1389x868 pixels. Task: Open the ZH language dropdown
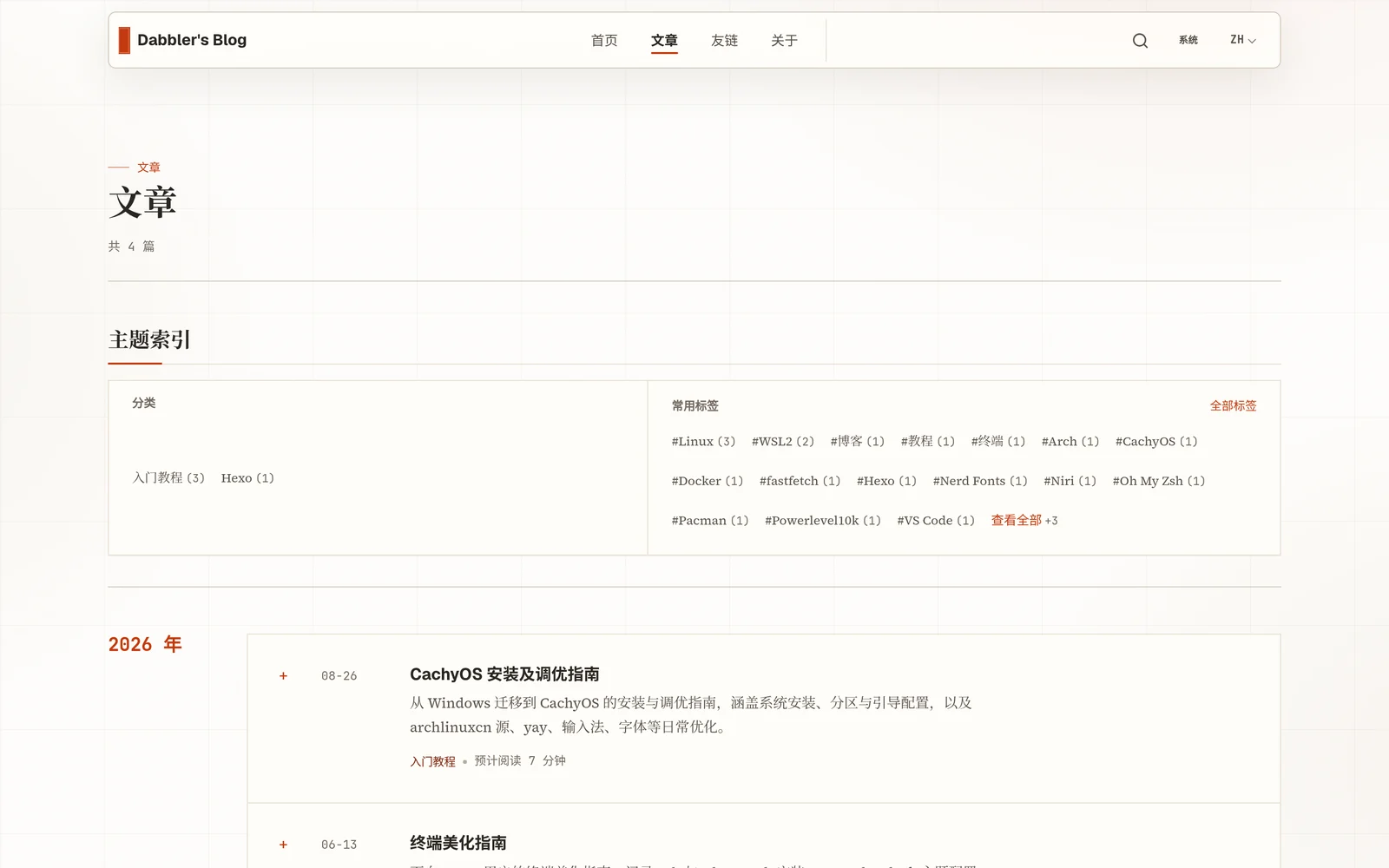tap(1243, 40)
